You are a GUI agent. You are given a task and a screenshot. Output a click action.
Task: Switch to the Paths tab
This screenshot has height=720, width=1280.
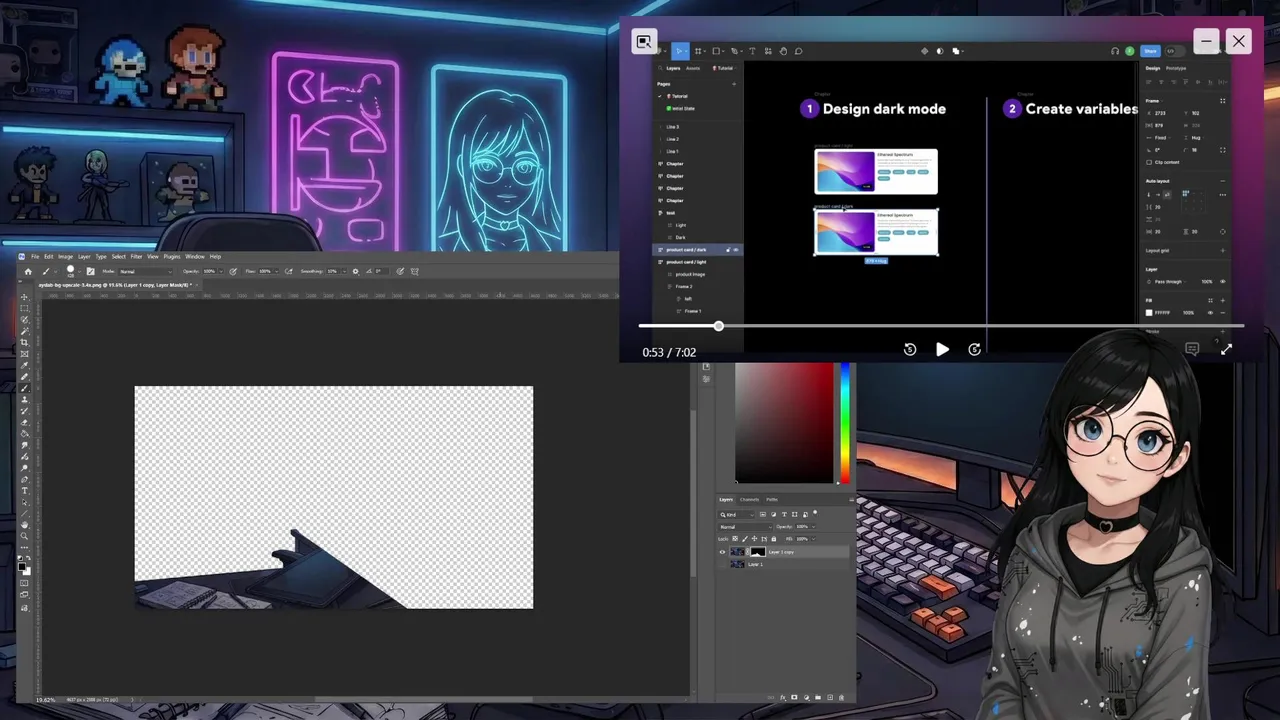[x=772, y=500]
